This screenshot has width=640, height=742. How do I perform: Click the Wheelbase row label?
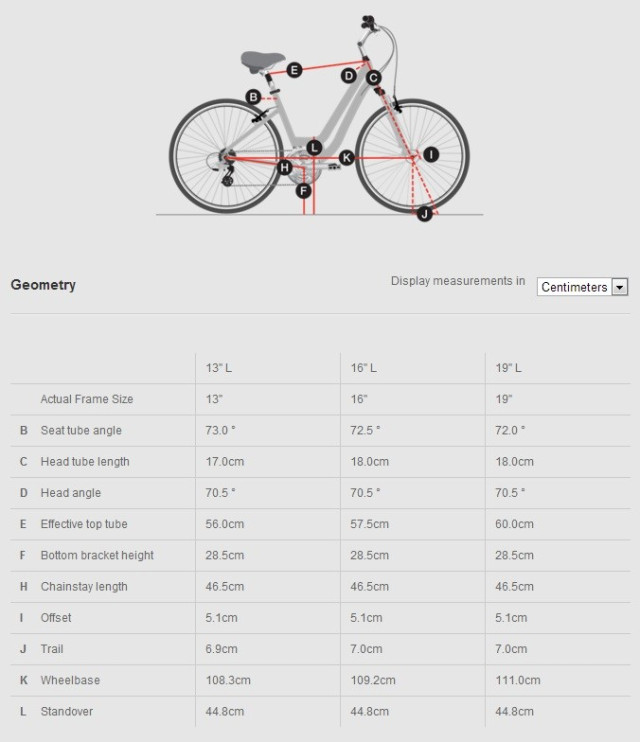click(x=70, y=680)
